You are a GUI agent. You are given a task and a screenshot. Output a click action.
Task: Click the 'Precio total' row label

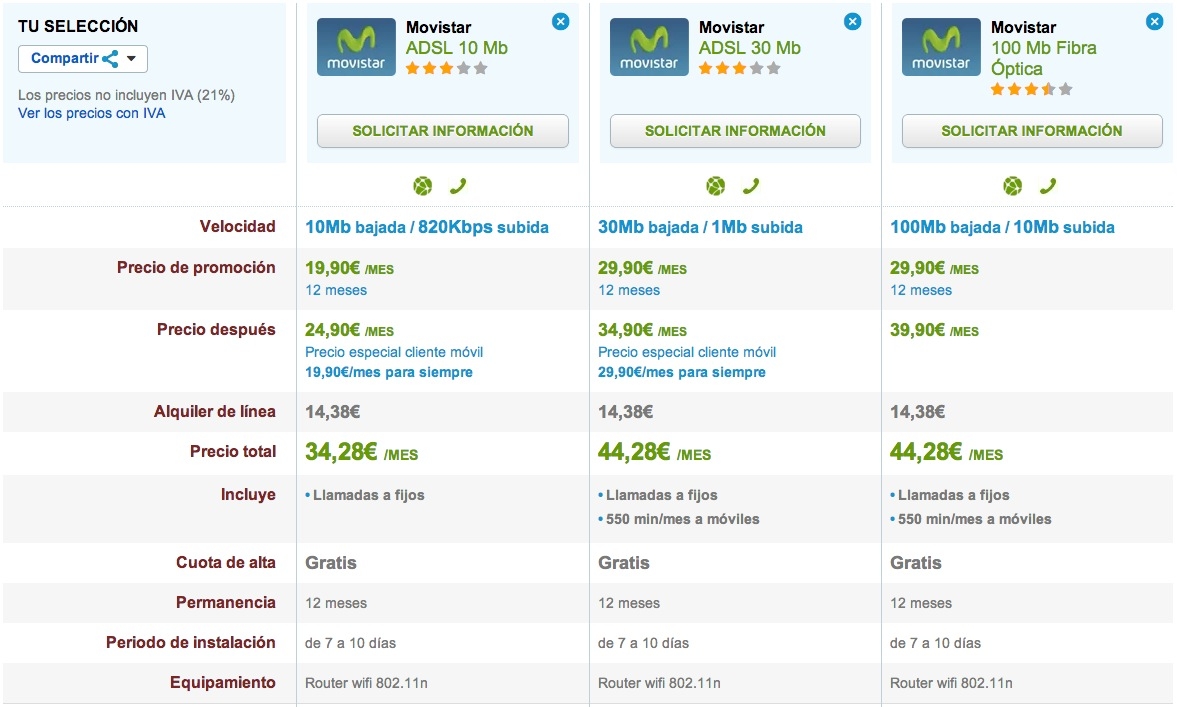click(233, 451)
